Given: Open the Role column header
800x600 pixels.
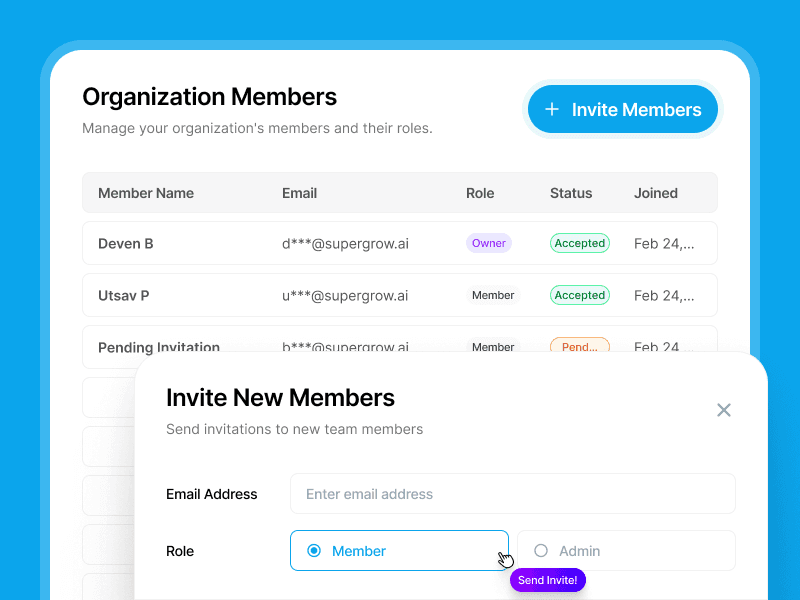Looking at the screenshot, I should point(480,193).
